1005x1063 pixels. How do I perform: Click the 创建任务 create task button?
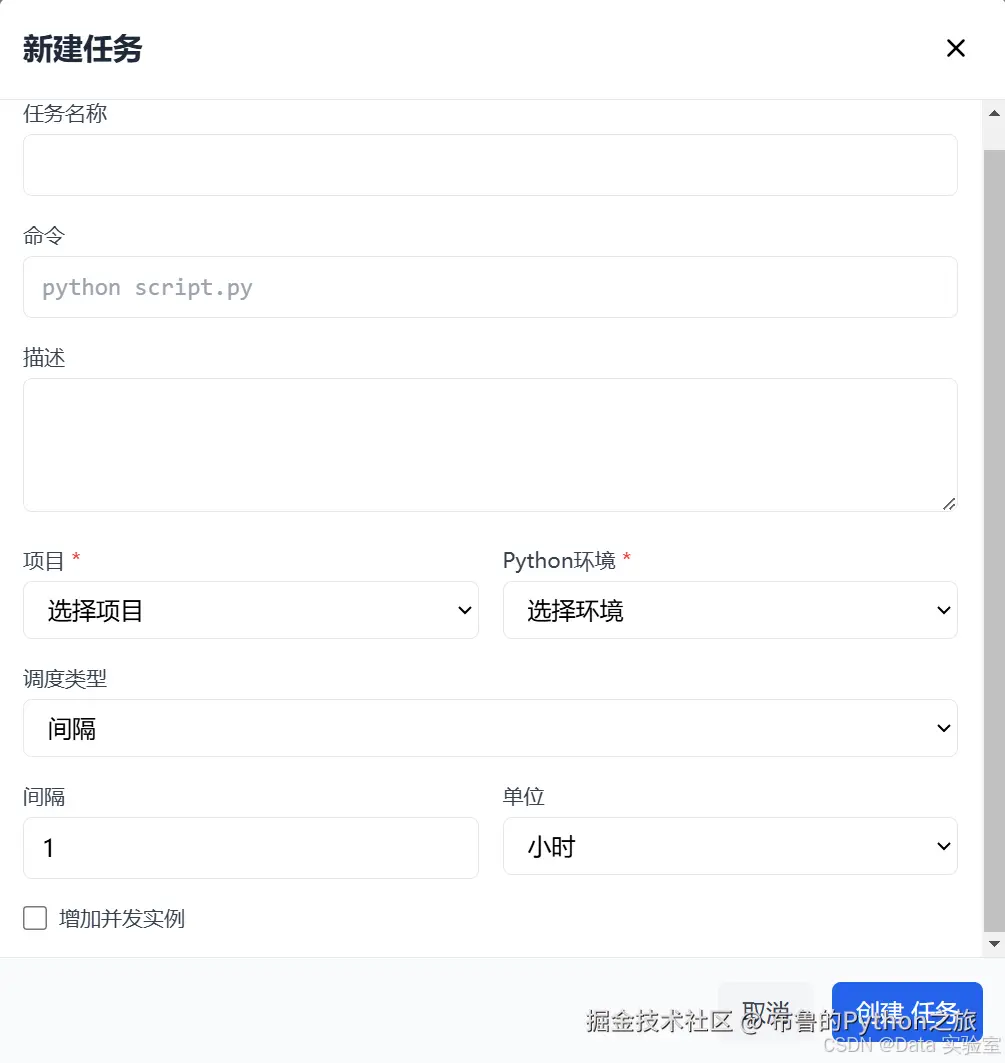[907, 1009]
